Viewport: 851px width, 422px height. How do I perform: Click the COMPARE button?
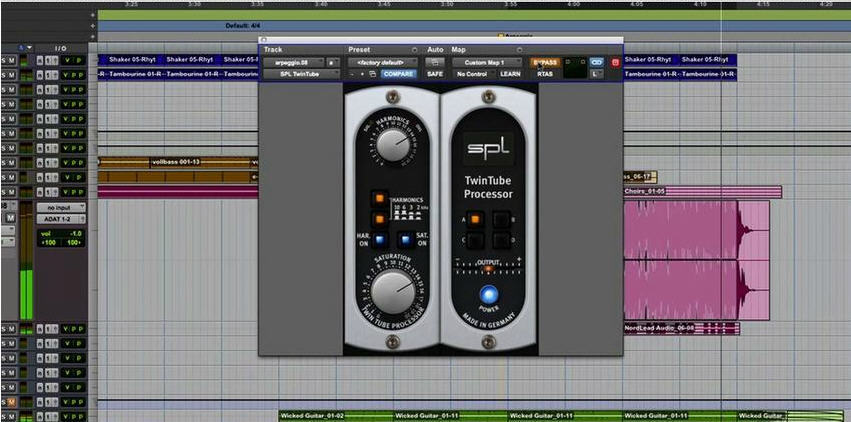[x=398, y=74]
